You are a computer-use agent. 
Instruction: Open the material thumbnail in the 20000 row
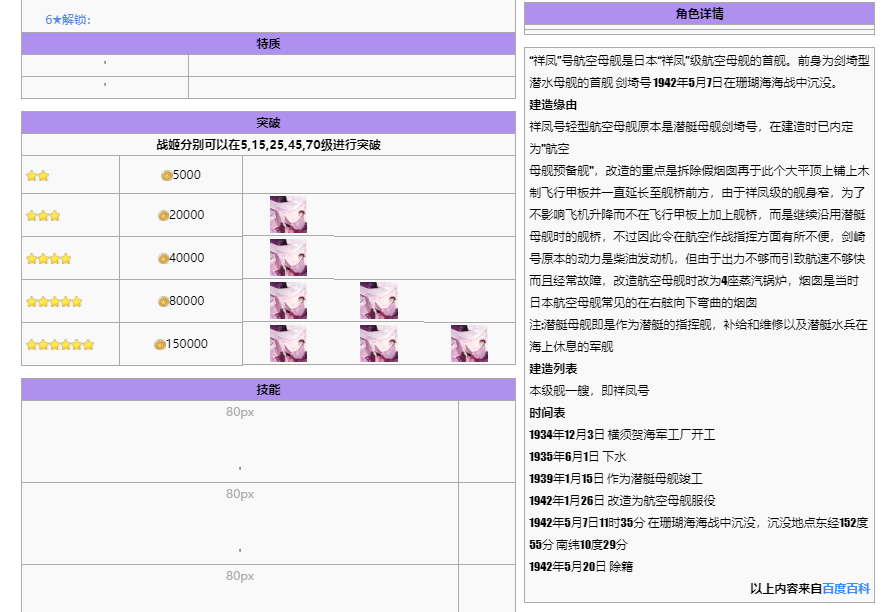pyautogui.click(x=288, y=215)
